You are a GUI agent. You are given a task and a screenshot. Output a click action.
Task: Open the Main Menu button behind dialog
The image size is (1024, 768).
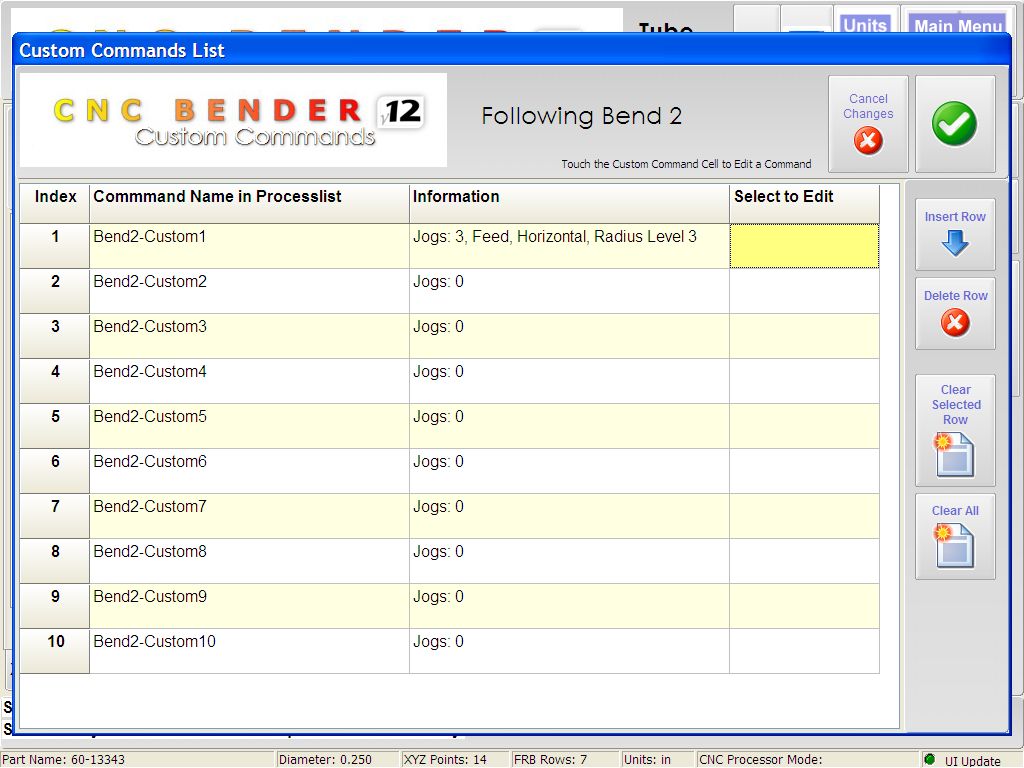pyautogui.click(x=957, y=25)
